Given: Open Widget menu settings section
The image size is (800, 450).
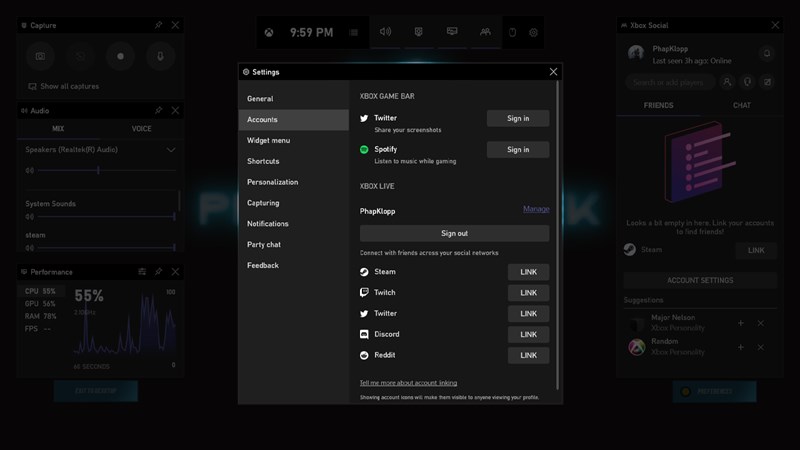Looking at the screenshot, I should pos(293,140).
